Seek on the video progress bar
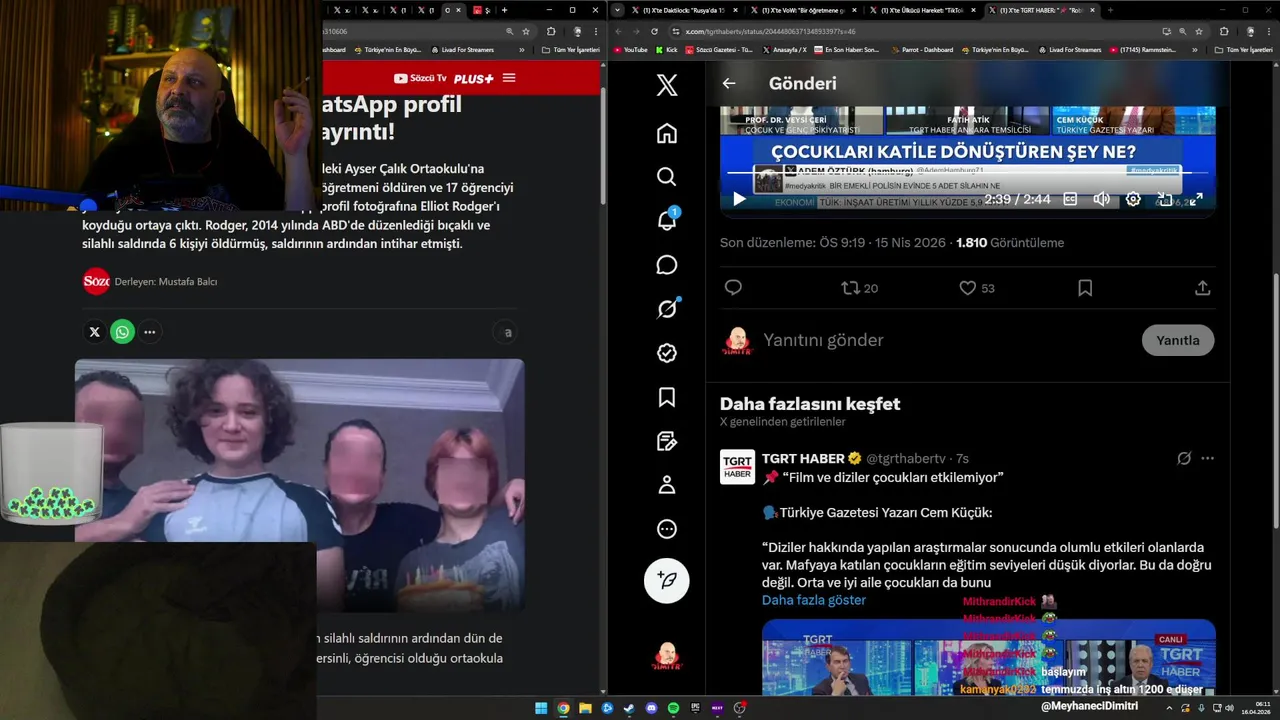 [967, 173]
